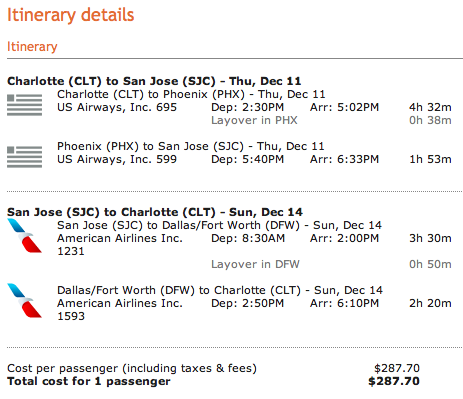This screenshot has width=463, height=399.
Task: Click the US Airways logo for flight 695
Action: pyautogui.click(x=25, y=105)
